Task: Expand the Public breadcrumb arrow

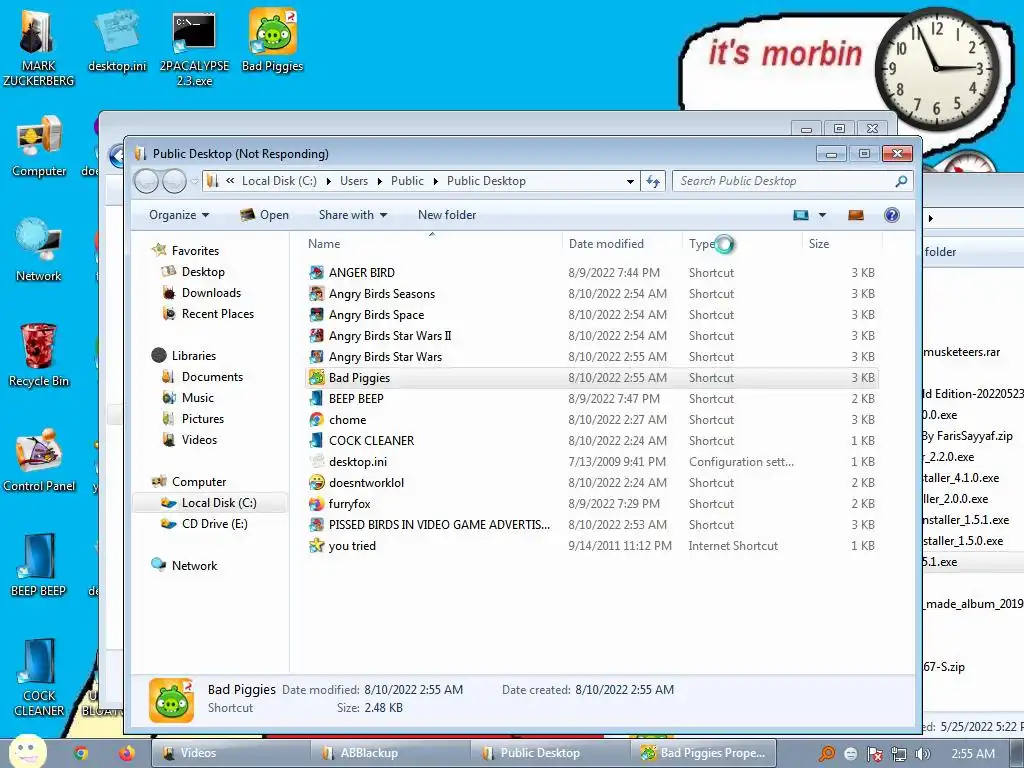Action: [436, 181]
